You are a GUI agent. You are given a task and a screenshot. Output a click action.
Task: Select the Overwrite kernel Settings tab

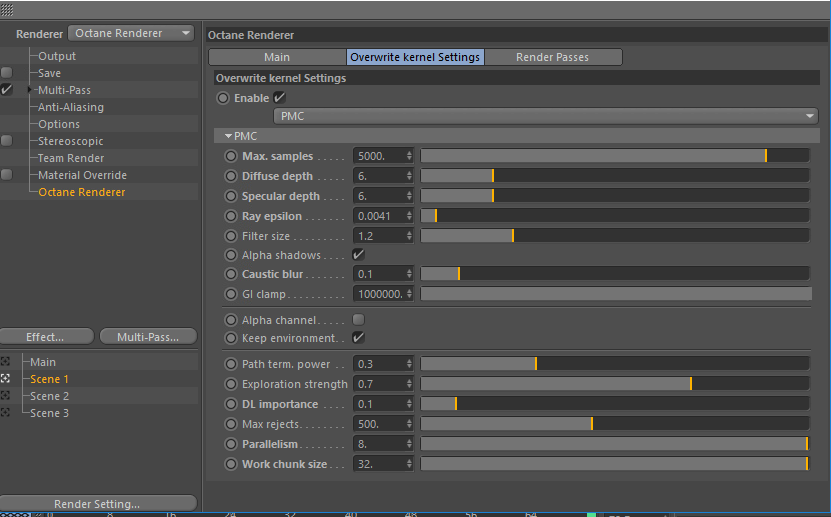[x=415, y=57]
